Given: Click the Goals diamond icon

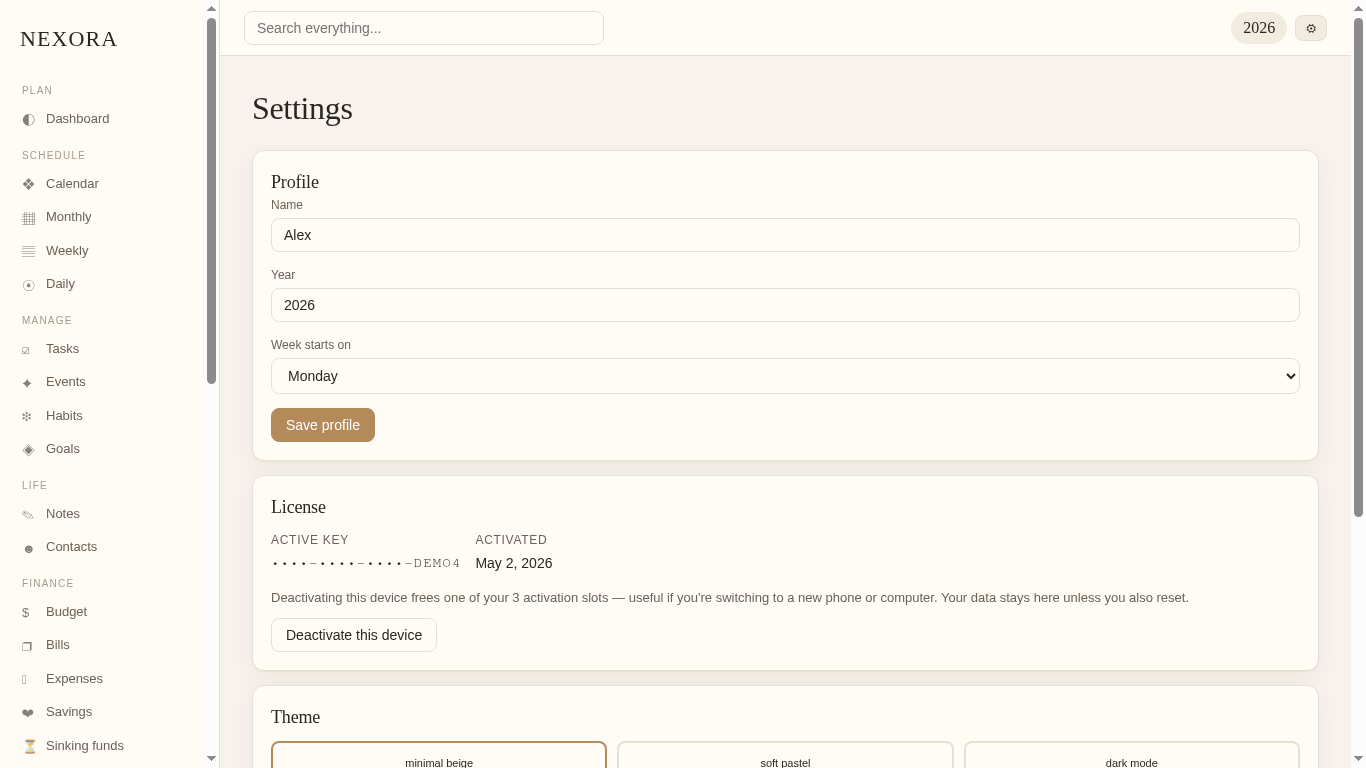Looking at the screenshot, I should (x=28, y=449).
